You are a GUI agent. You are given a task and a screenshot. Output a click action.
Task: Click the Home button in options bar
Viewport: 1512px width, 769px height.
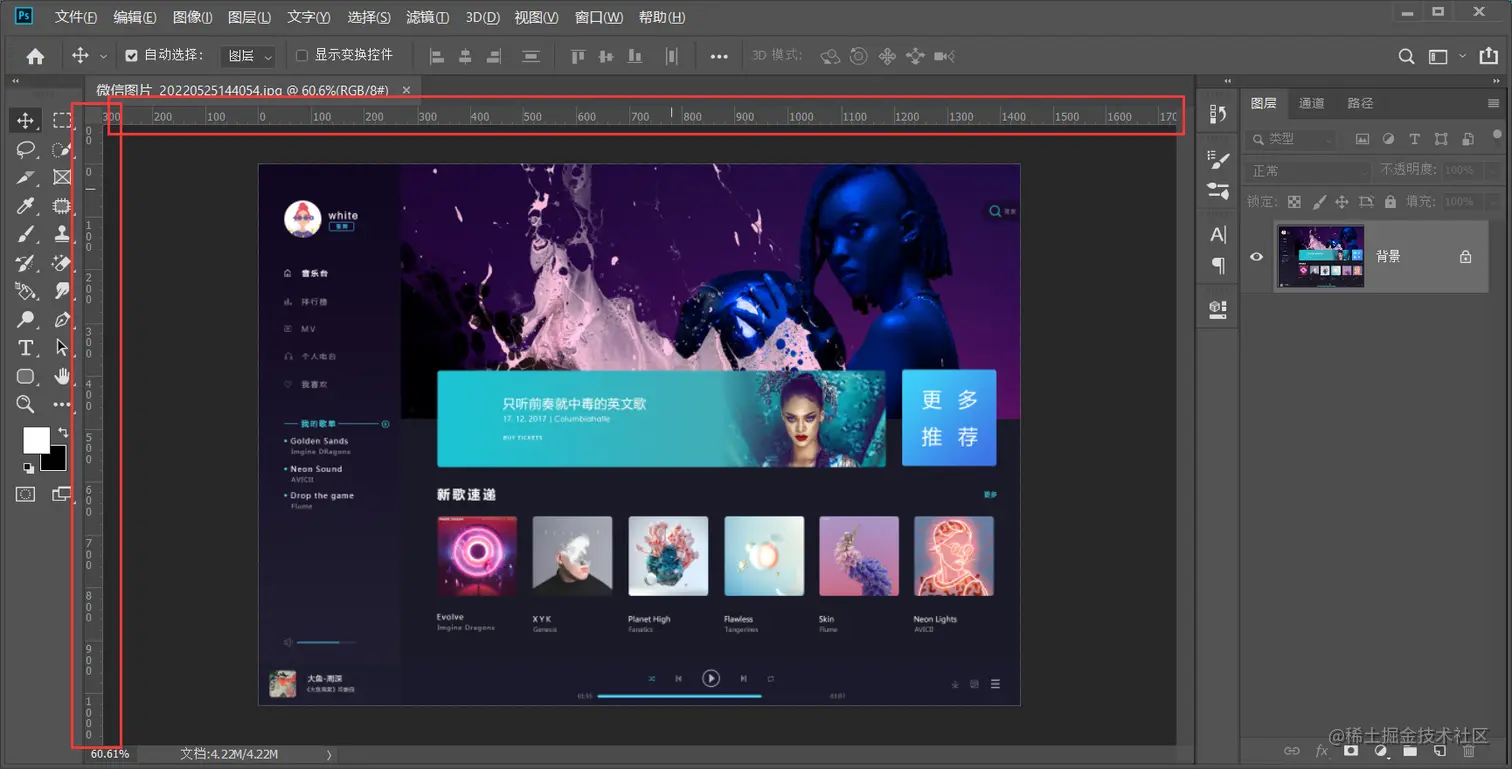click(x=35, y=57)
